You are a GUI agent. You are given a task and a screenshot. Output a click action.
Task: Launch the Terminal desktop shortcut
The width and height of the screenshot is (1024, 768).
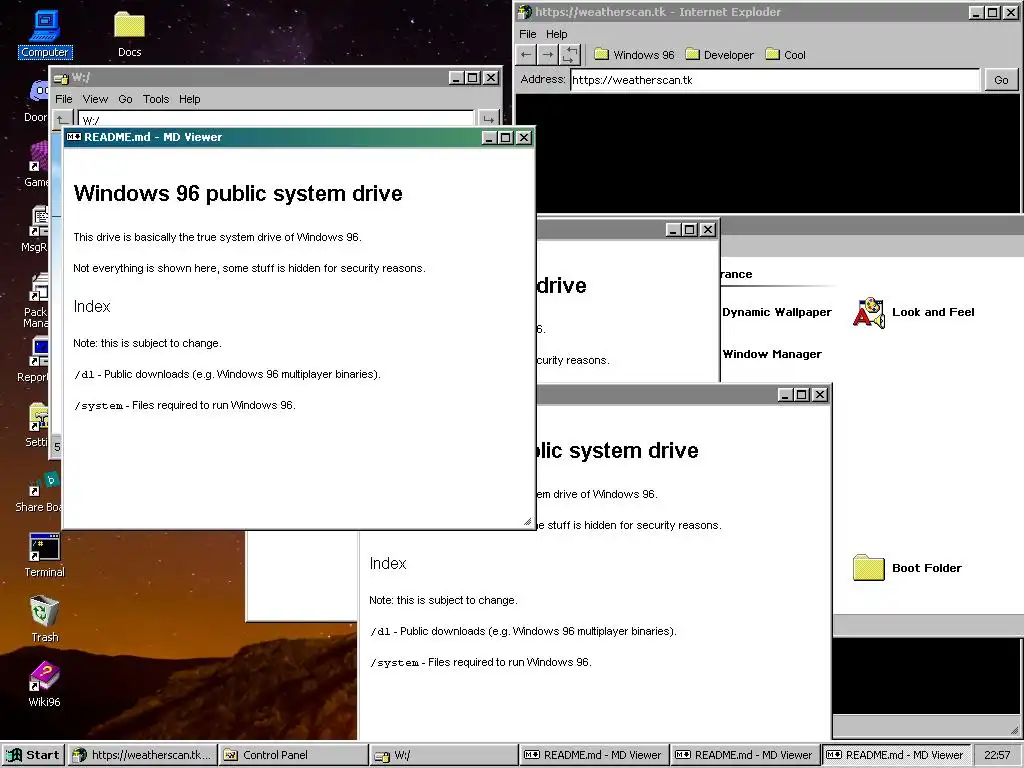tap(44, 555)
